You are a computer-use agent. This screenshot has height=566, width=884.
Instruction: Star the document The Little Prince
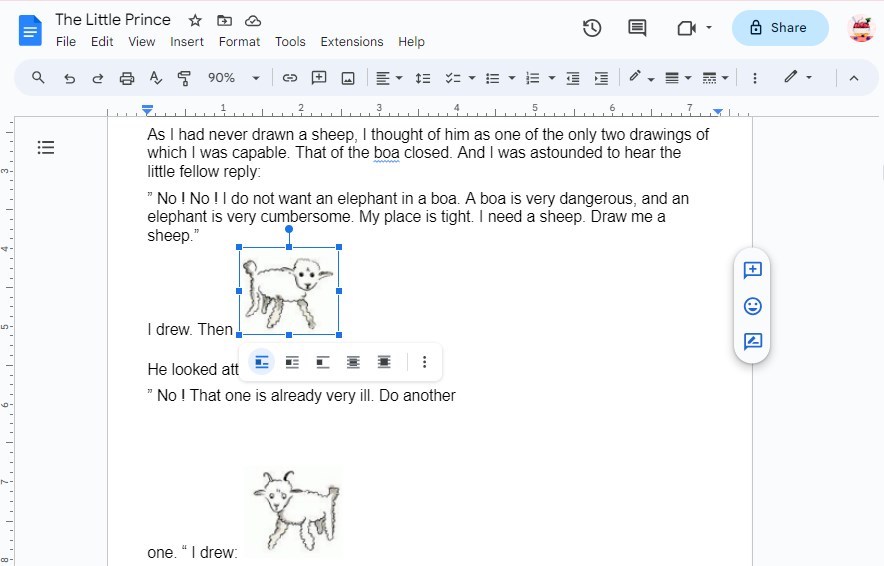pyautogui.click(x=195, y=21)
